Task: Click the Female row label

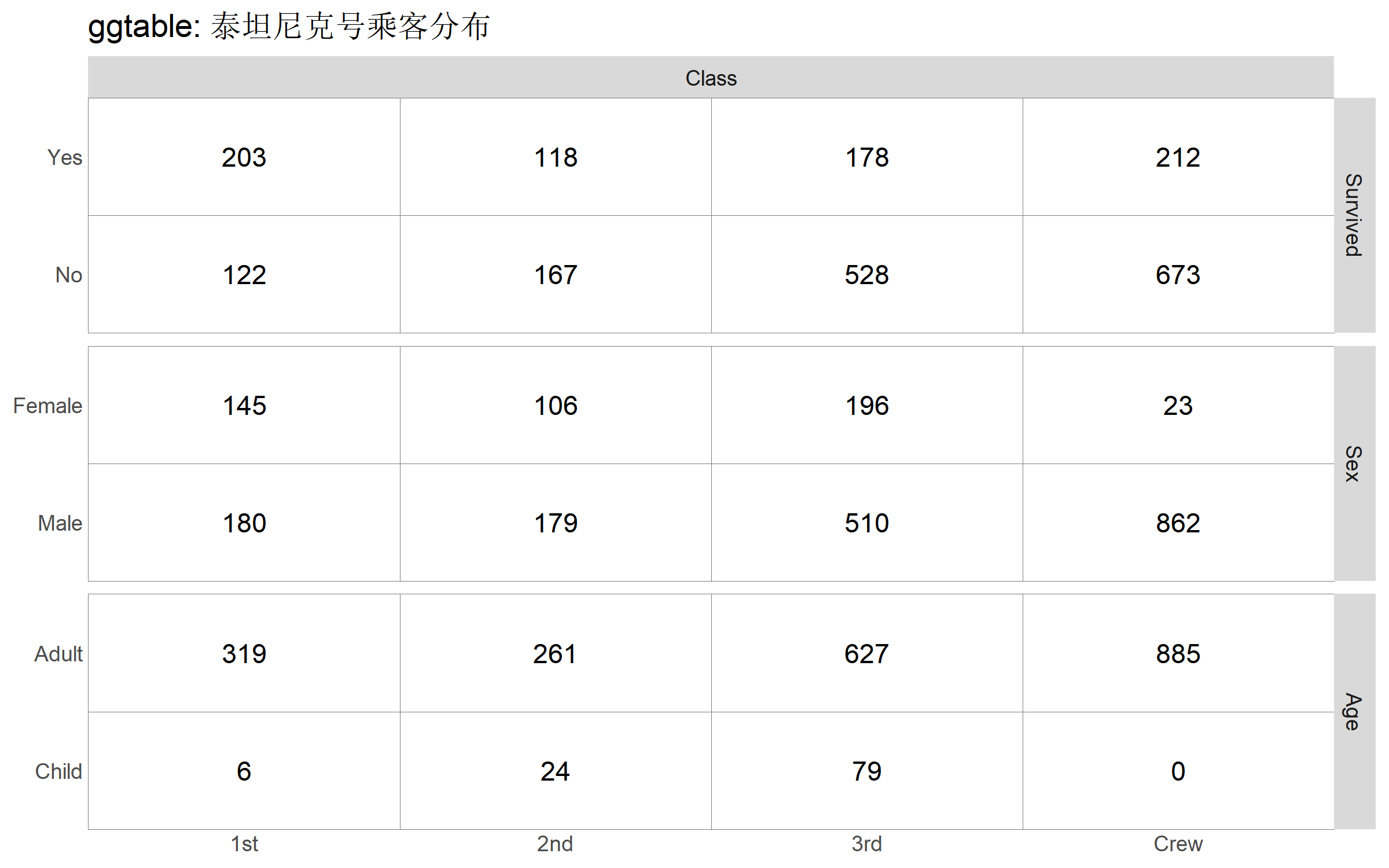Action: pyautogui.click(x=47, y=406)
